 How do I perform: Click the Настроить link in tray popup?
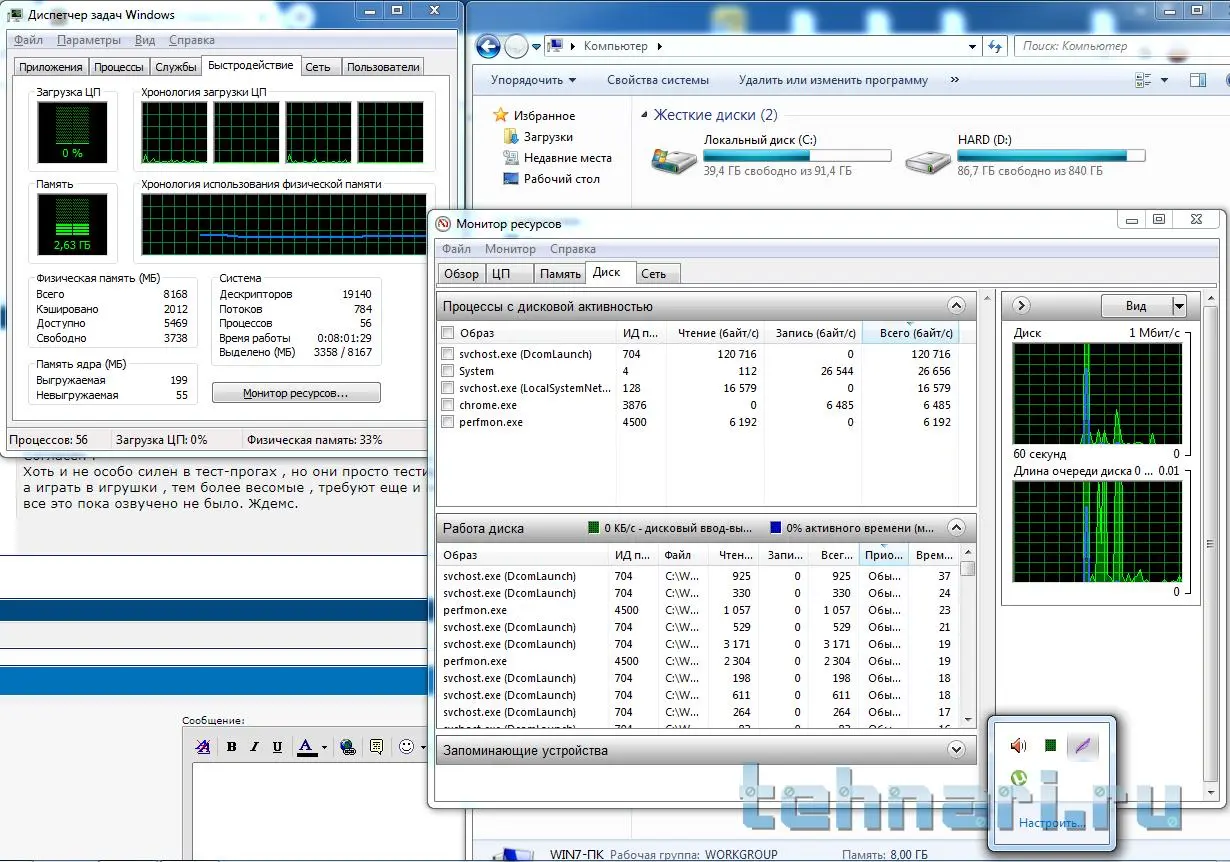[x=1051, y=823]
